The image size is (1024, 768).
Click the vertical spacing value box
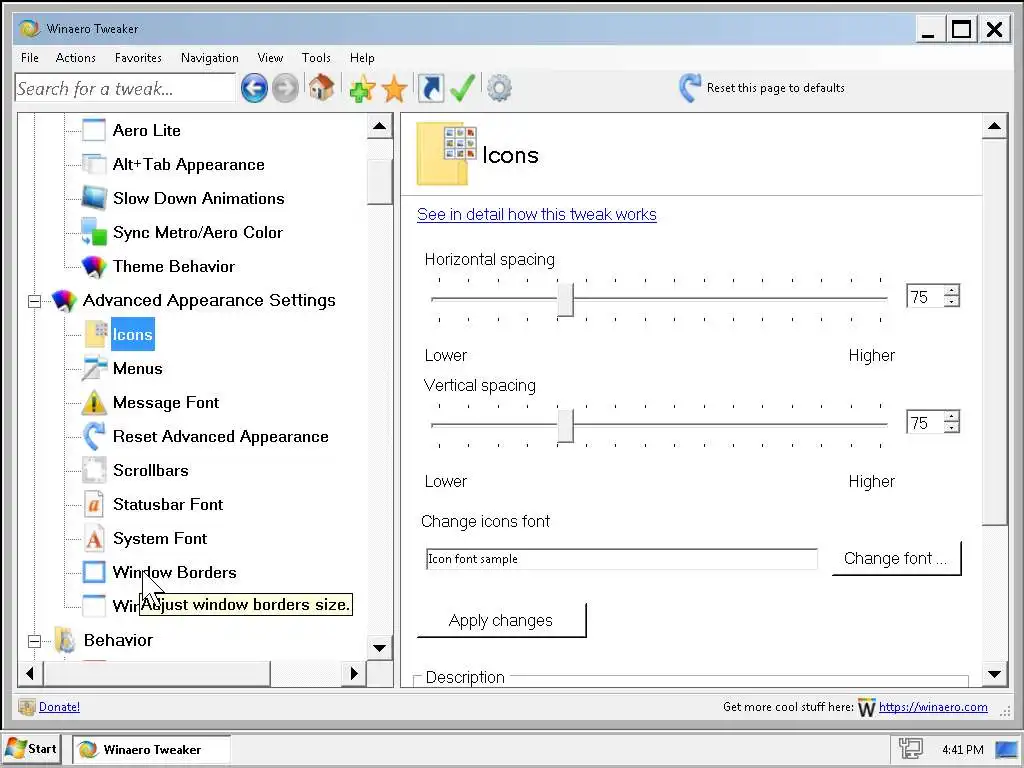pyautogui.click(x=925, y=423)
